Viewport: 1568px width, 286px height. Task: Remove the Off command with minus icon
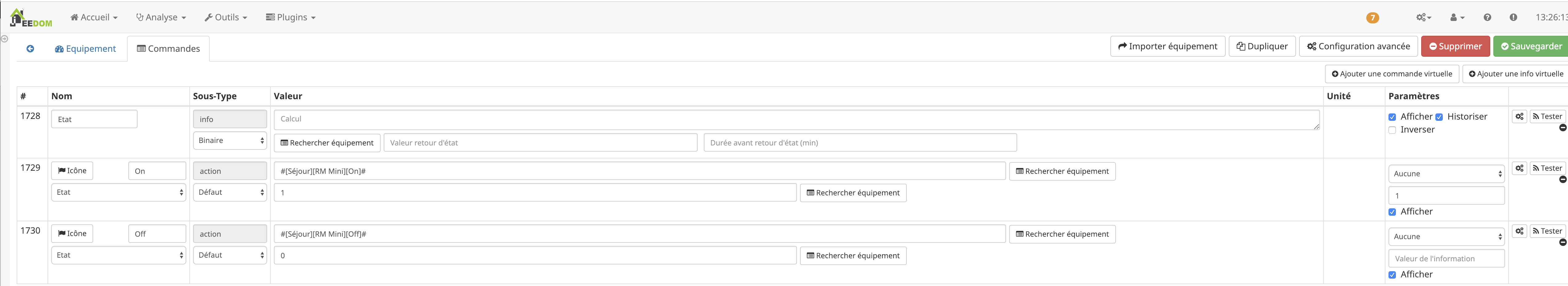[x=1562, y=242]
